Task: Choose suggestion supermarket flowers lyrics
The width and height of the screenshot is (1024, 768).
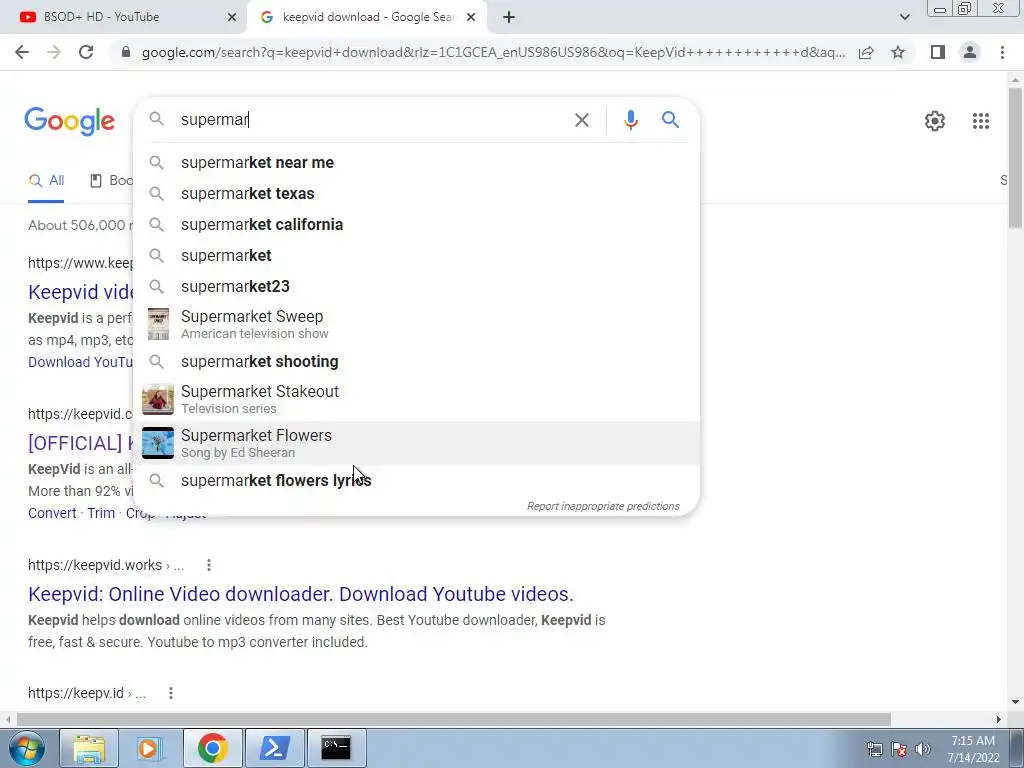Action: [x=417, y=481]
